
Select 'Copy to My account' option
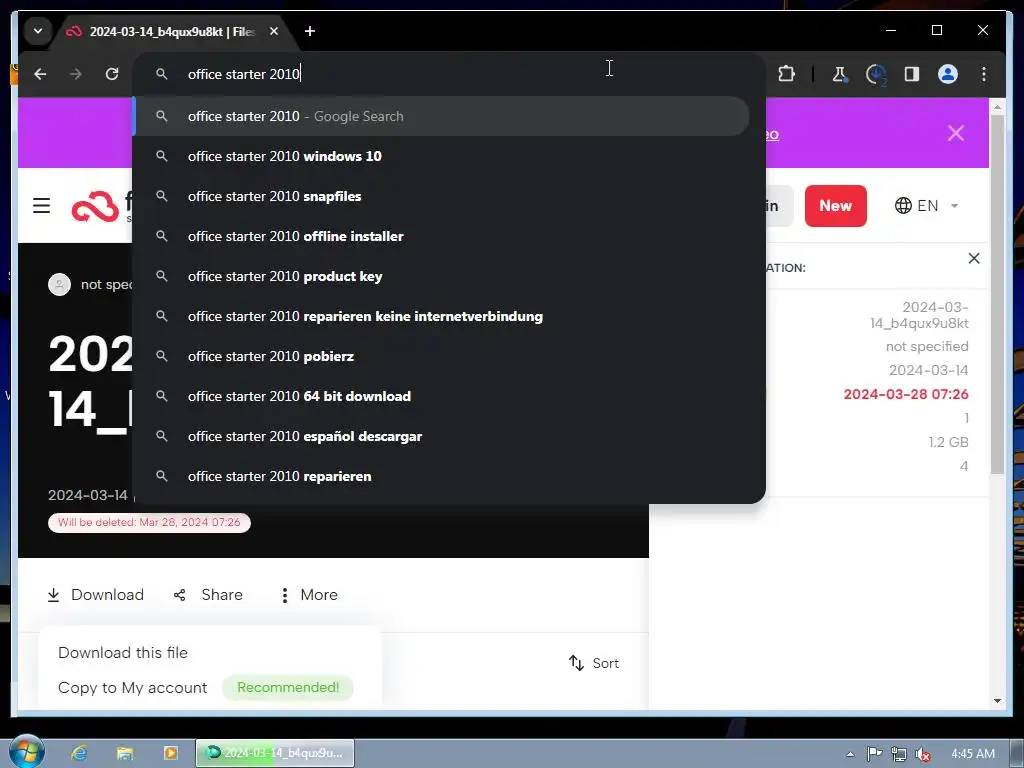coord(133,688)
